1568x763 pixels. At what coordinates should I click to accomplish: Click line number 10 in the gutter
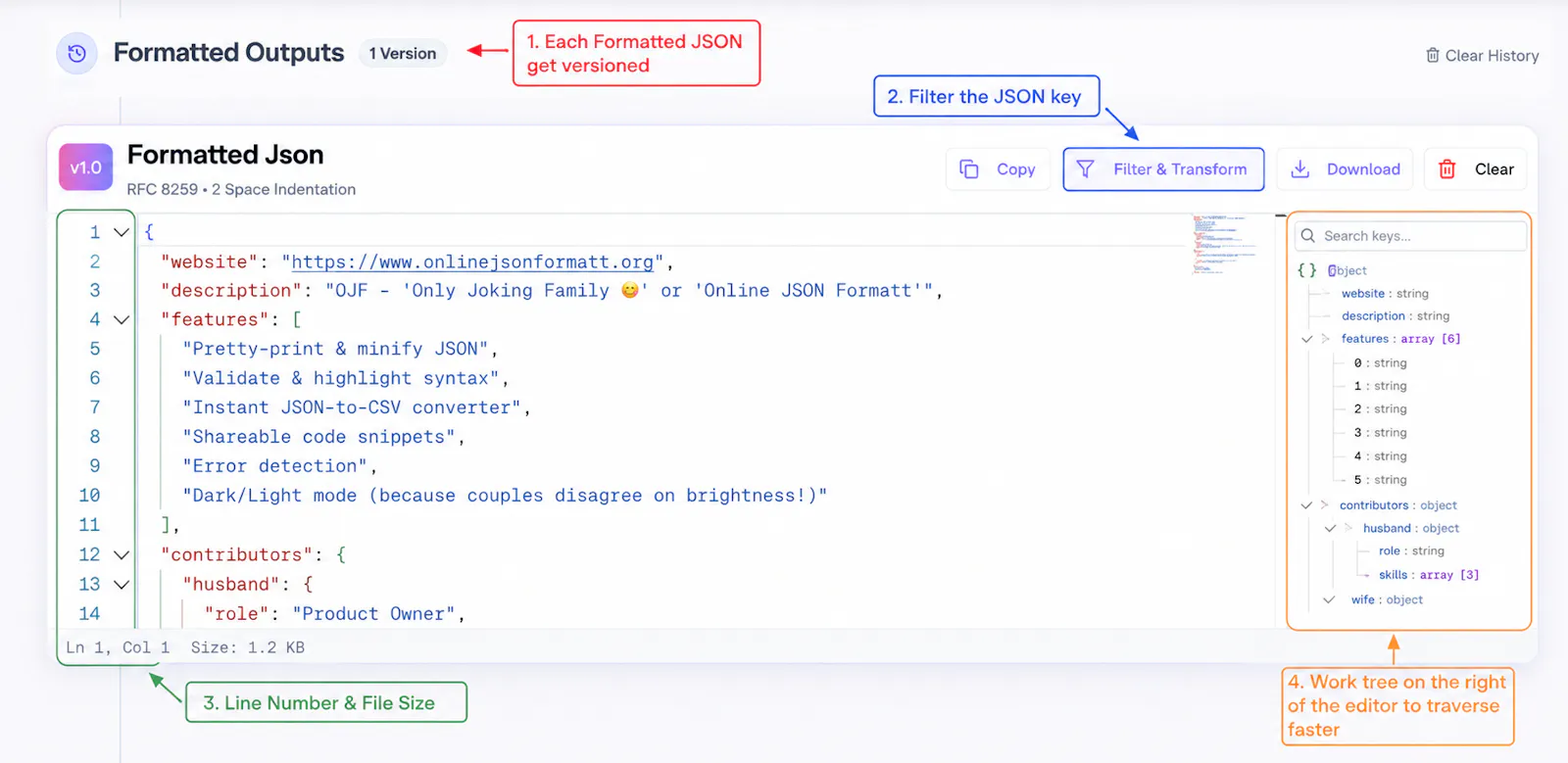(89, 496)
